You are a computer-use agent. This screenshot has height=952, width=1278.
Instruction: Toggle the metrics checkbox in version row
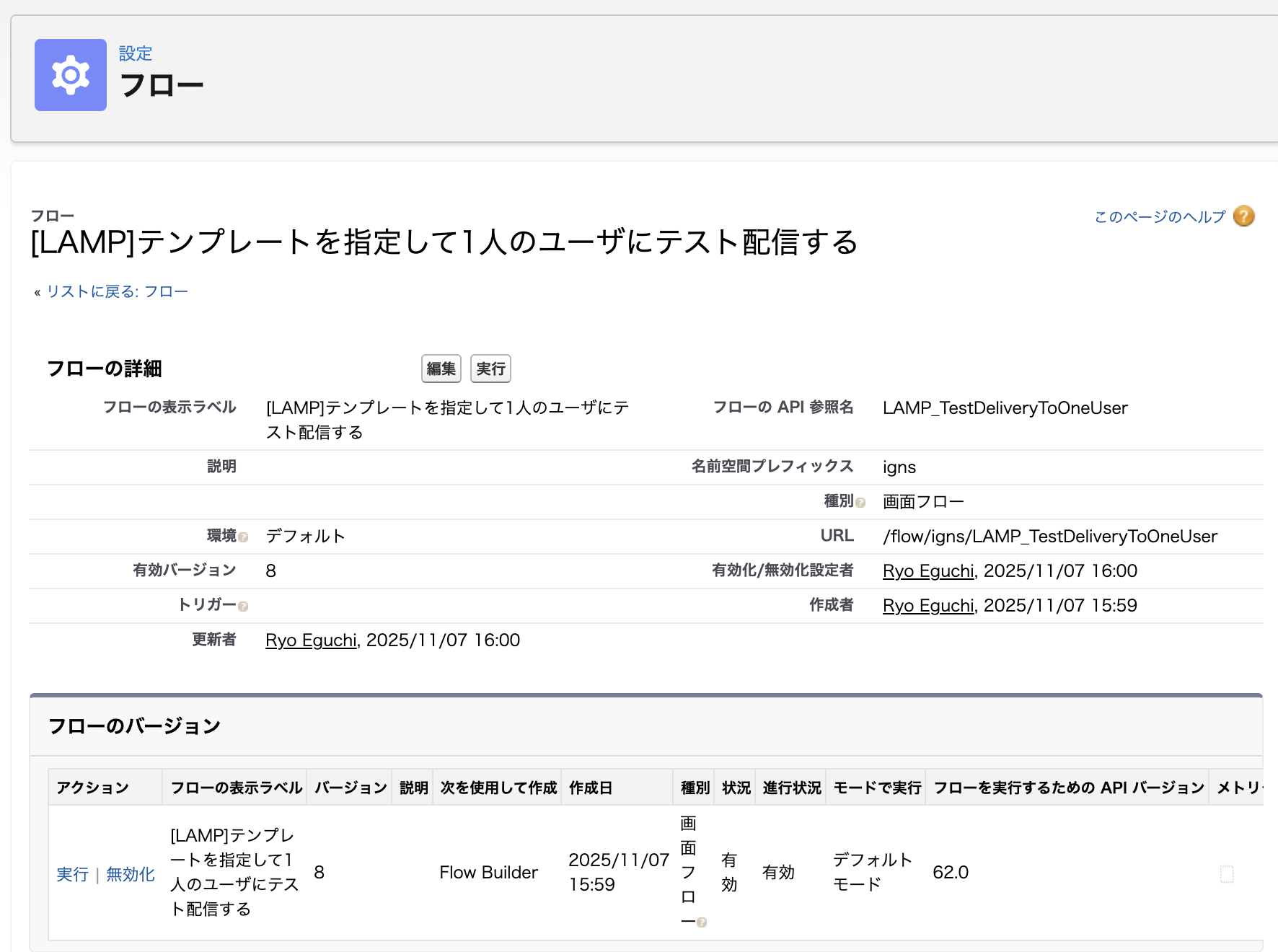click(x=1226, y=873)
